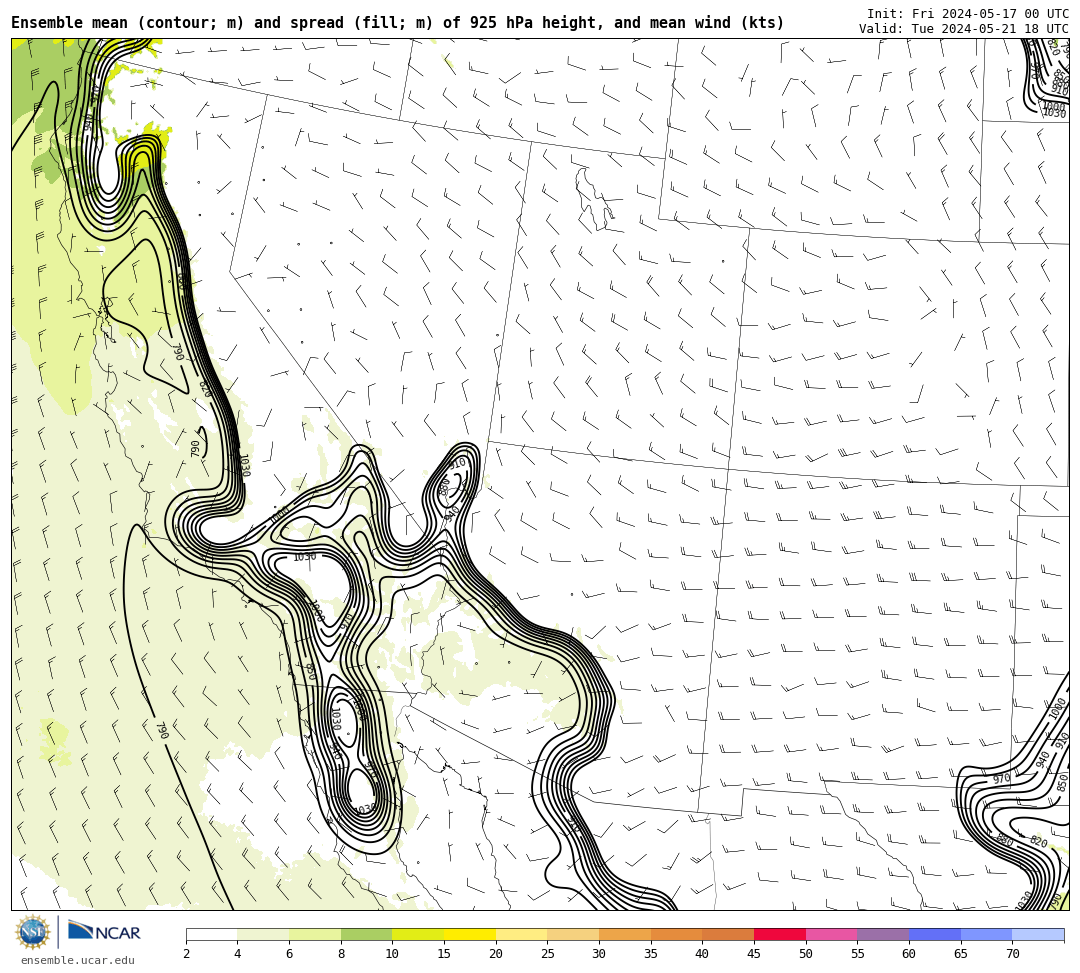Click the 790 contour label offshore at lower left

tap(162, 731)
